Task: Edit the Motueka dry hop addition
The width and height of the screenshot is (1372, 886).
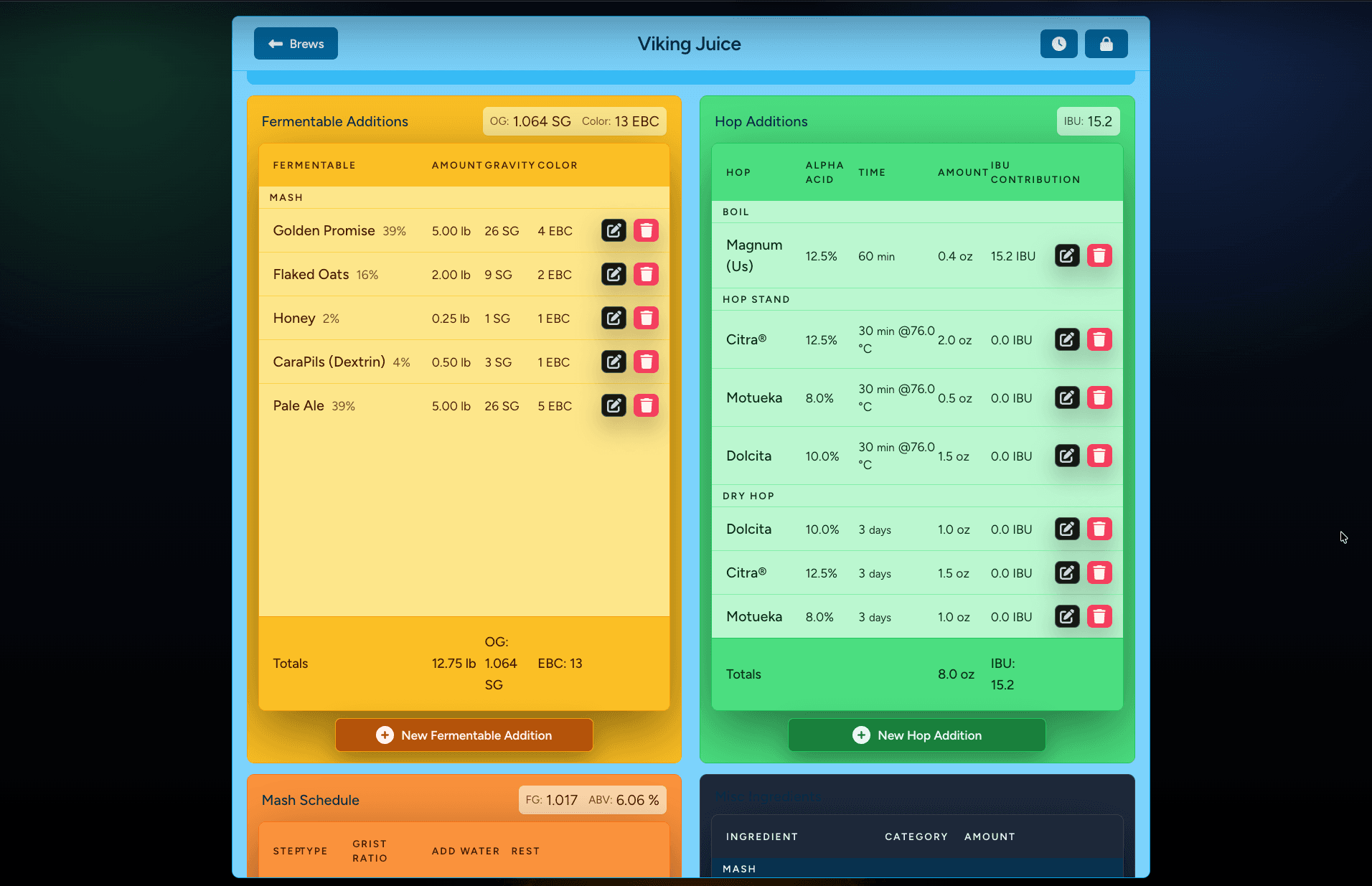Action: pyautogui.click(x=1067, y=616)
